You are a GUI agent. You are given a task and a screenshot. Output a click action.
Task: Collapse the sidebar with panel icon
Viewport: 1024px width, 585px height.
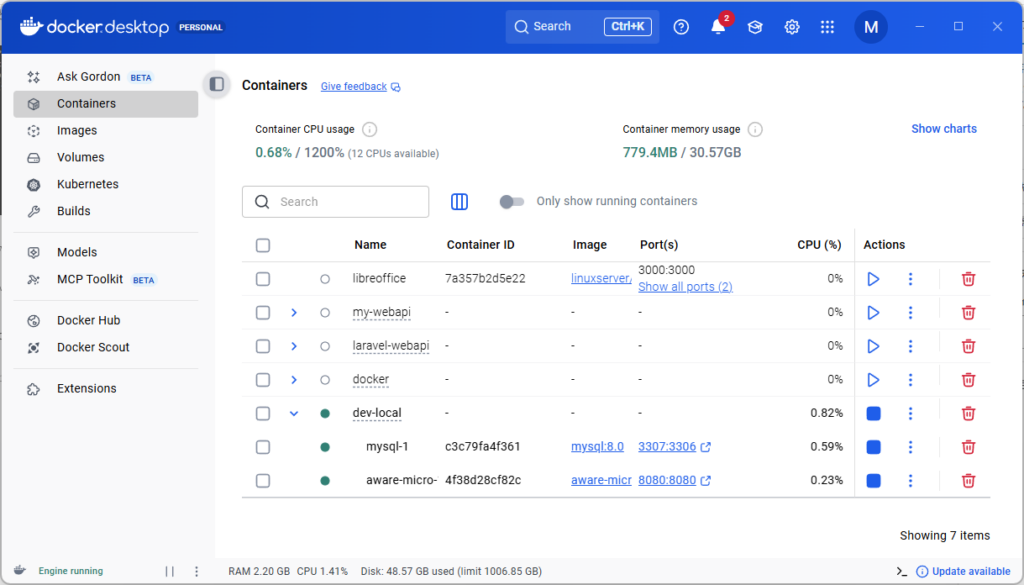(217, 85)
